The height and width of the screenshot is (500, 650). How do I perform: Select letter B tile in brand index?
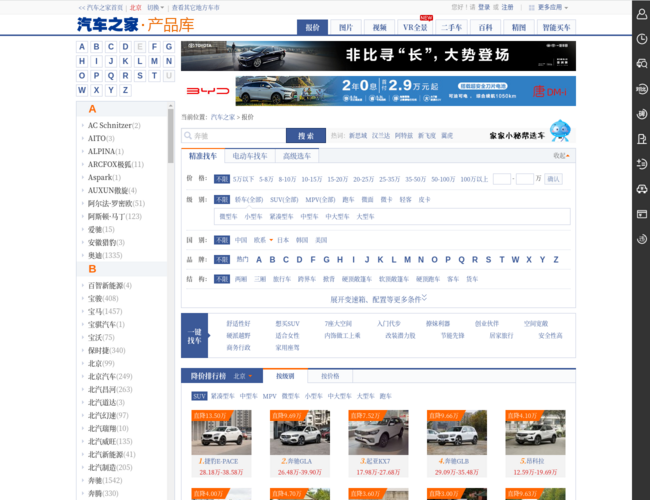click(97, 47)
